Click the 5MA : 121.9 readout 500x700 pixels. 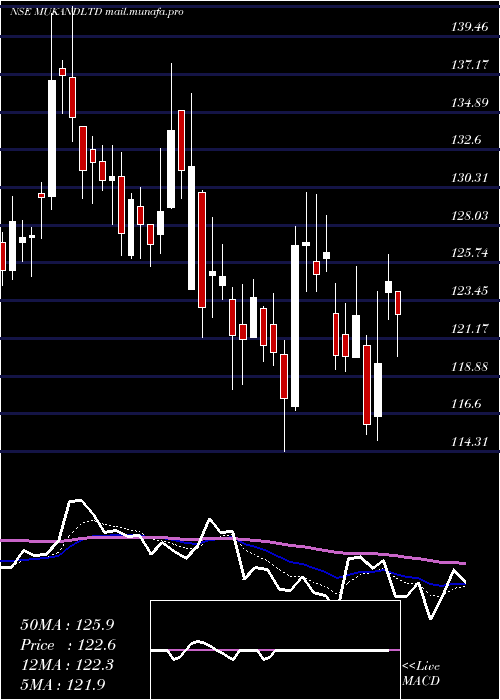point(63,685)
